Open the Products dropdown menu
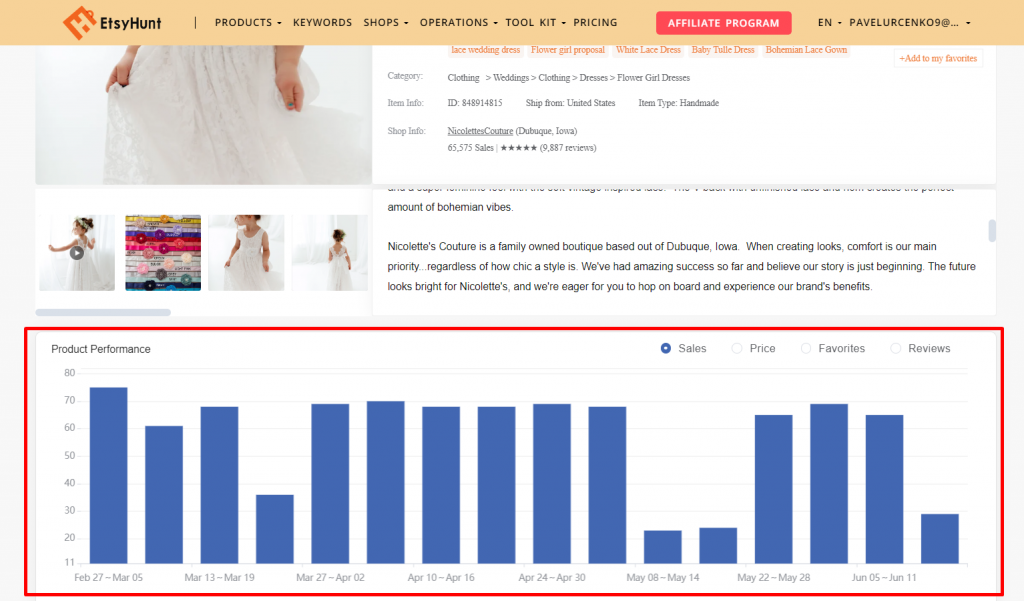Viewport: 1024px width, 601px height. click(246, 22)
